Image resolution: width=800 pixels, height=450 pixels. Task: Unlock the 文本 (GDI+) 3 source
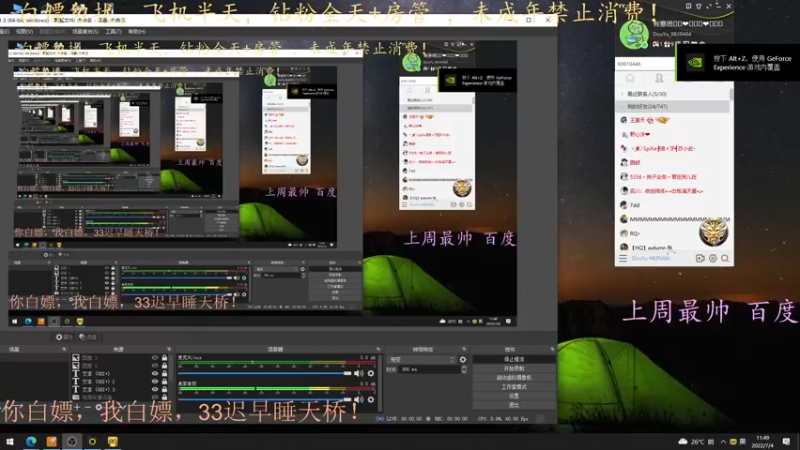[x=164, y=389]
